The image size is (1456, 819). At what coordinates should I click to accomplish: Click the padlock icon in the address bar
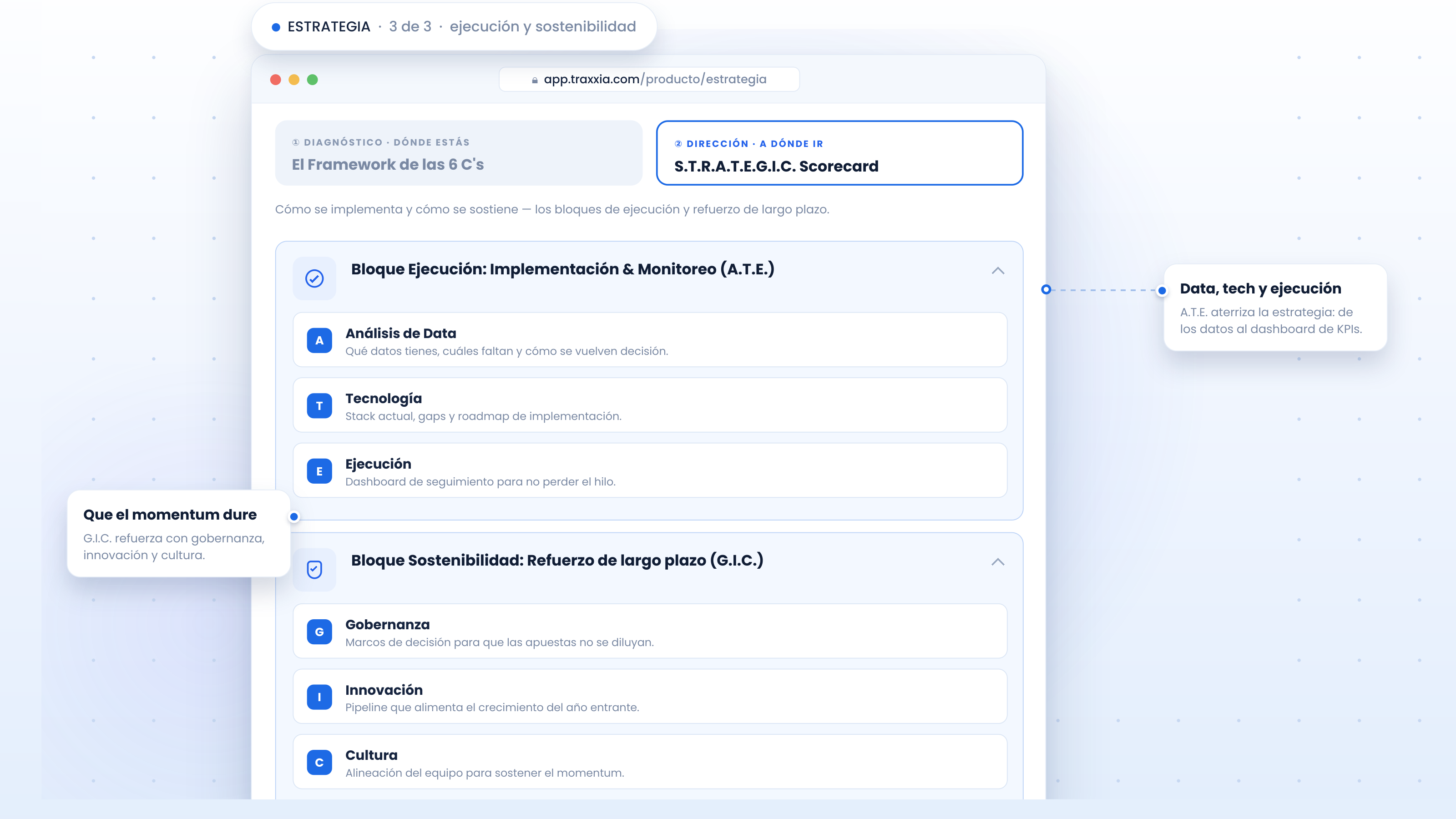[x=535, y=80]
